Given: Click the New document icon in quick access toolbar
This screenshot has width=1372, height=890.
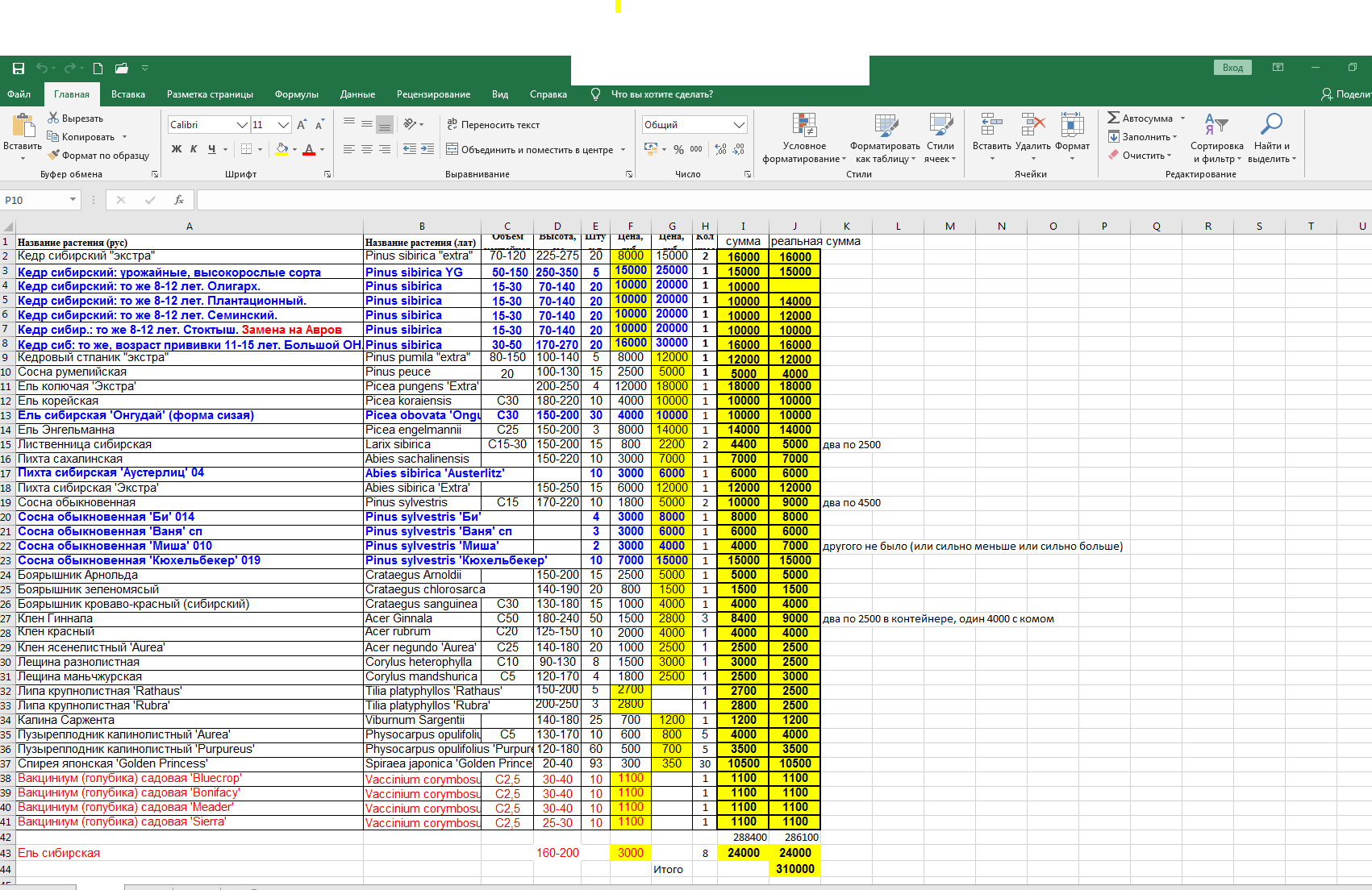Looking at the screenshot, I should tap(98, 69).
